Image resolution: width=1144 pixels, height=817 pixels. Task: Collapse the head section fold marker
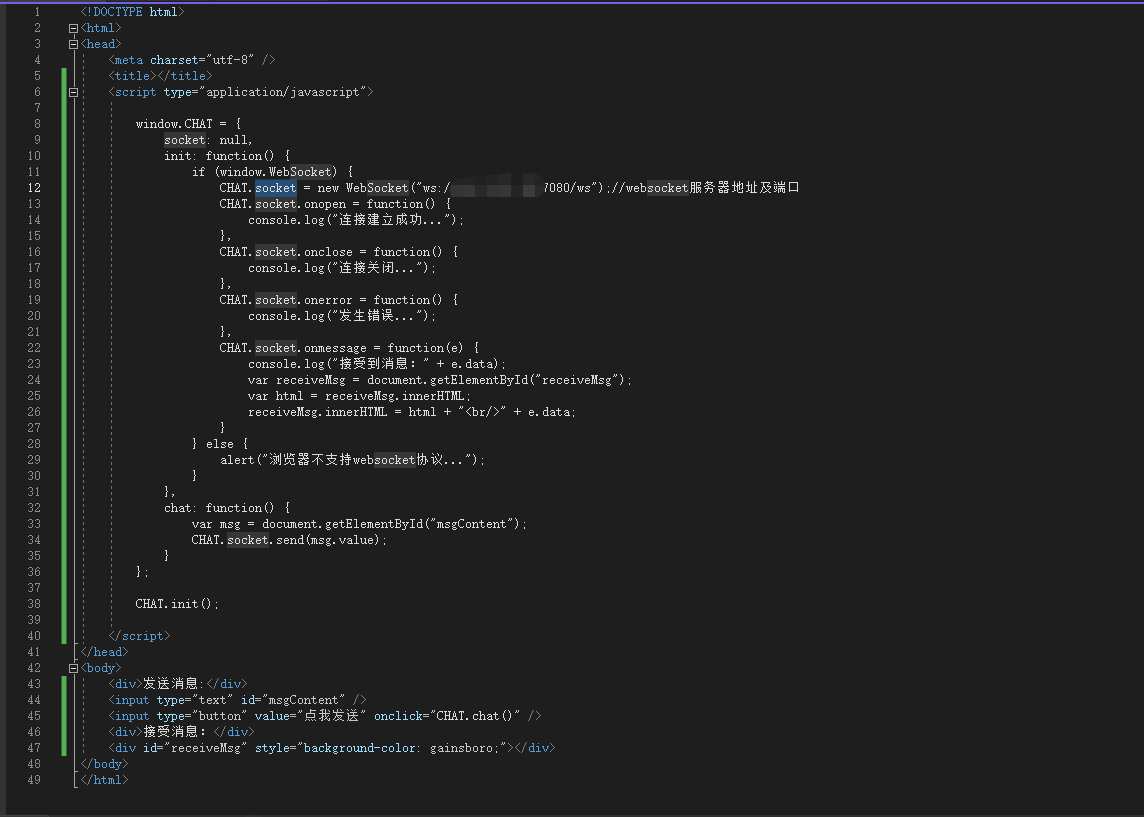point(73,44)
